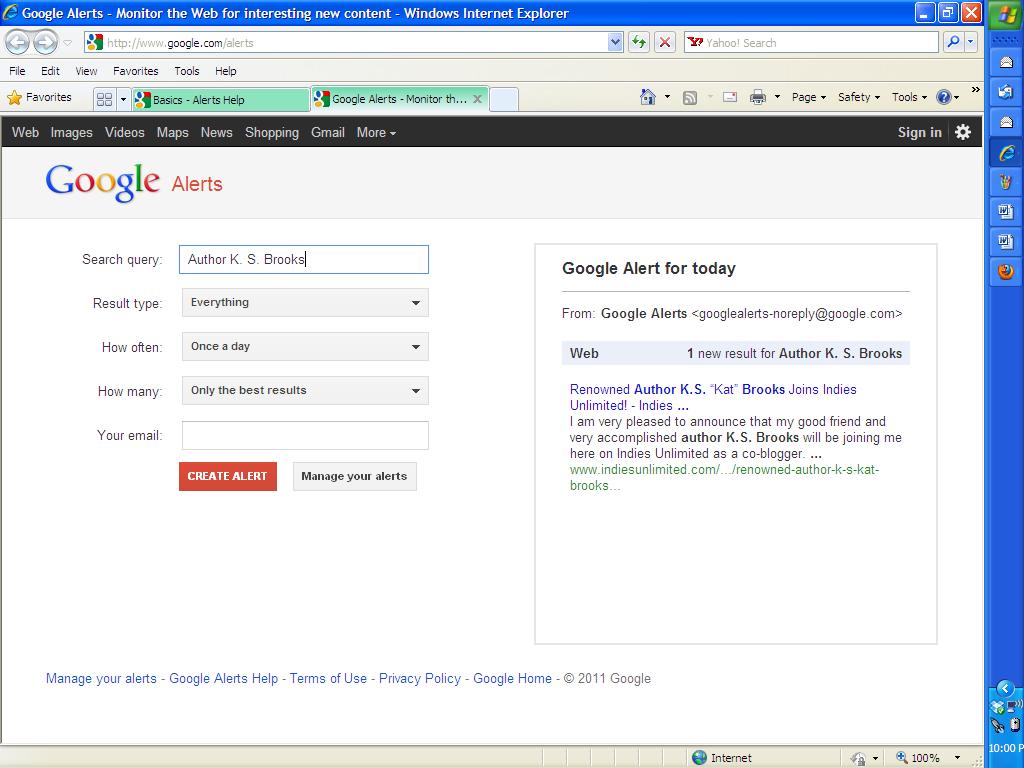1024x768 pixels.
Task: Click the expand toolbar chevron overflow
Action: (x=976, y=89)
